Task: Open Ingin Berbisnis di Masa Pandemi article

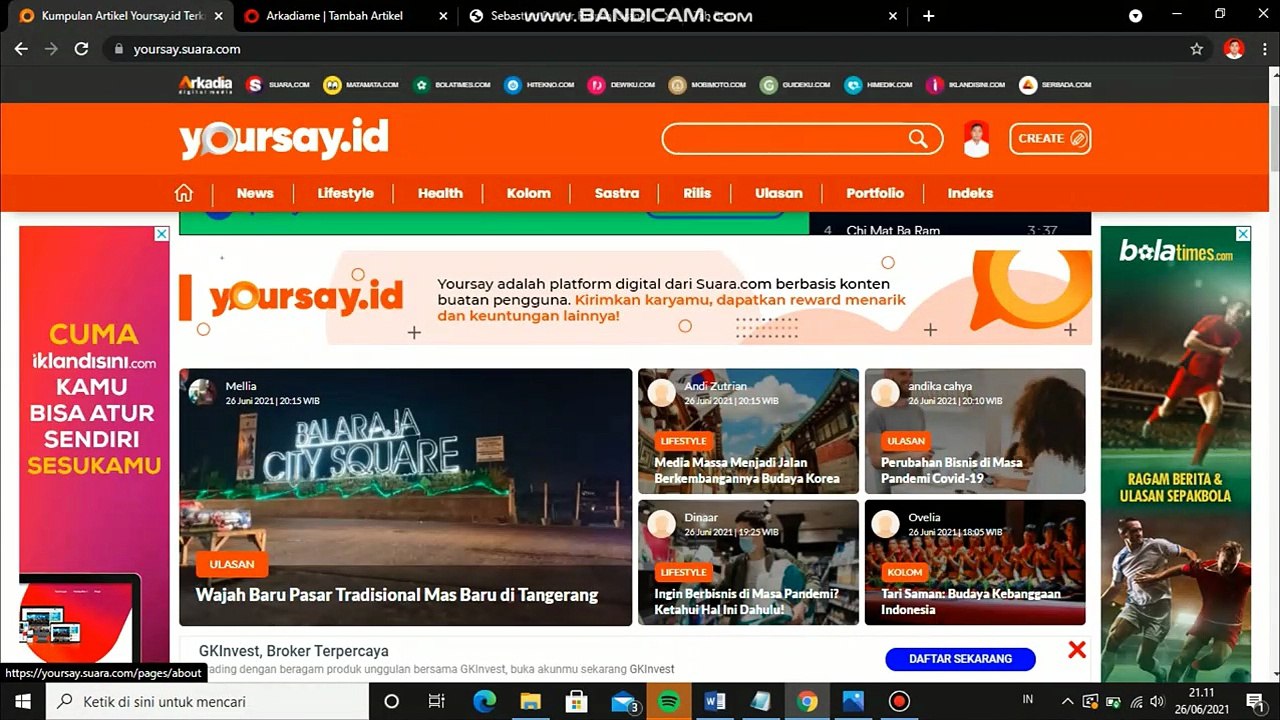Action: pyautogui.click(x=747, y=601)
